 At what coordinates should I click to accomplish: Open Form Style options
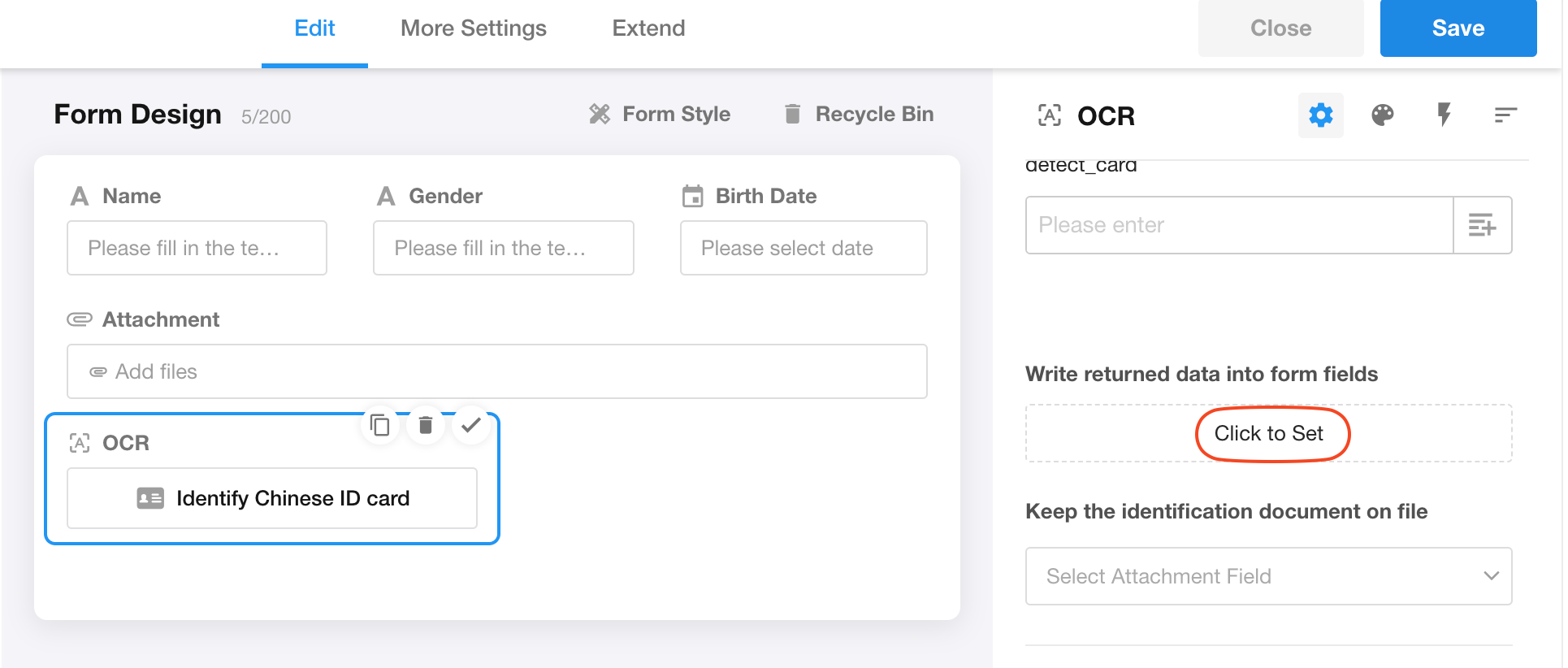pyautogui.click(x=660, y=115)
